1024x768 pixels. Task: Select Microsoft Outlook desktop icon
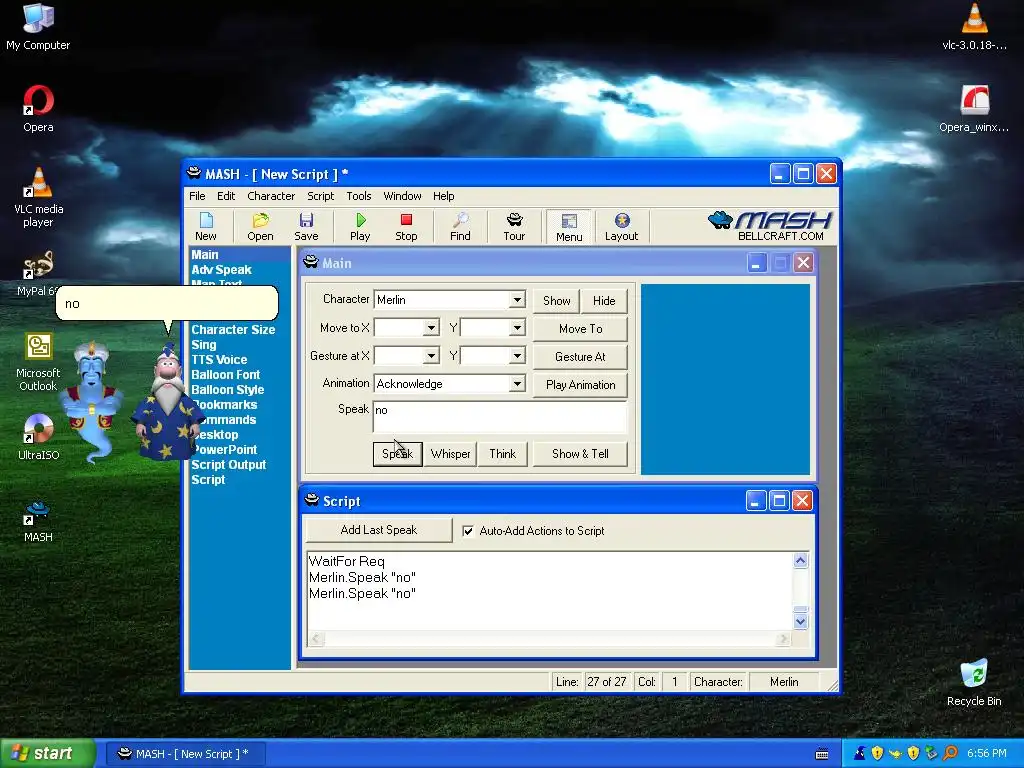tap(38, 362)
